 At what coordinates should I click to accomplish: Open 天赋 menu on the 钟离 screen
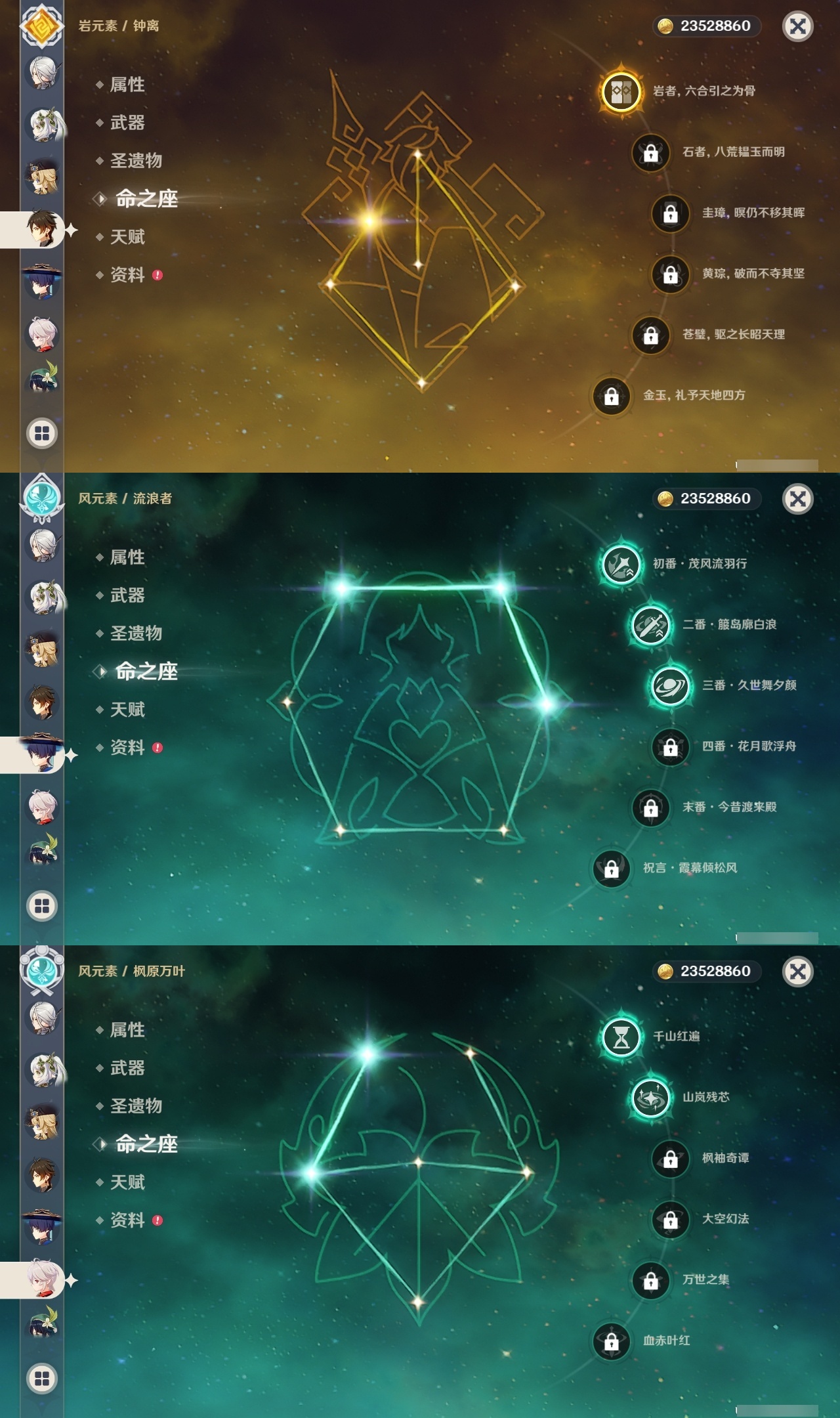point(127,237)
